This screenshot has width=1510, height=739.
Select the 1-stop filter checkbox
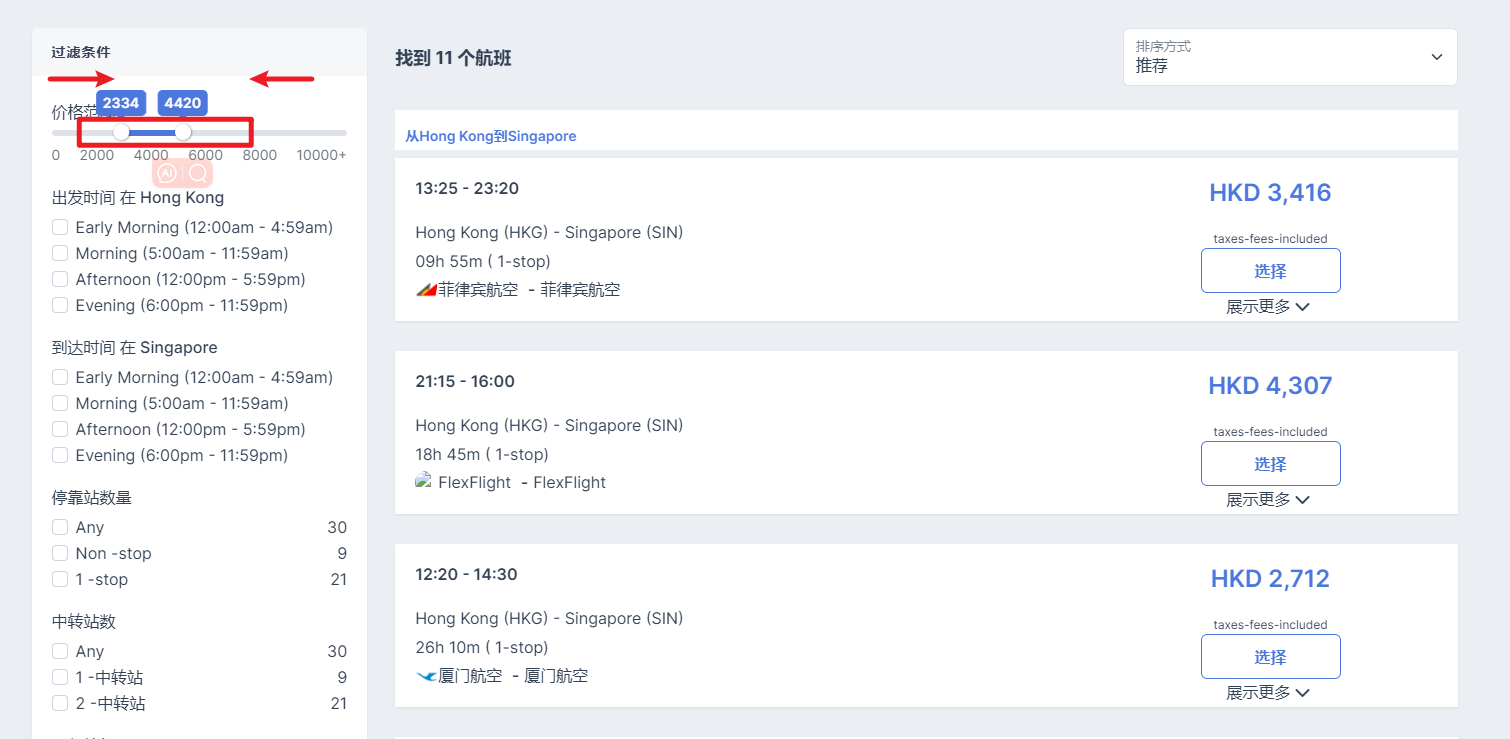pos(61,580)
